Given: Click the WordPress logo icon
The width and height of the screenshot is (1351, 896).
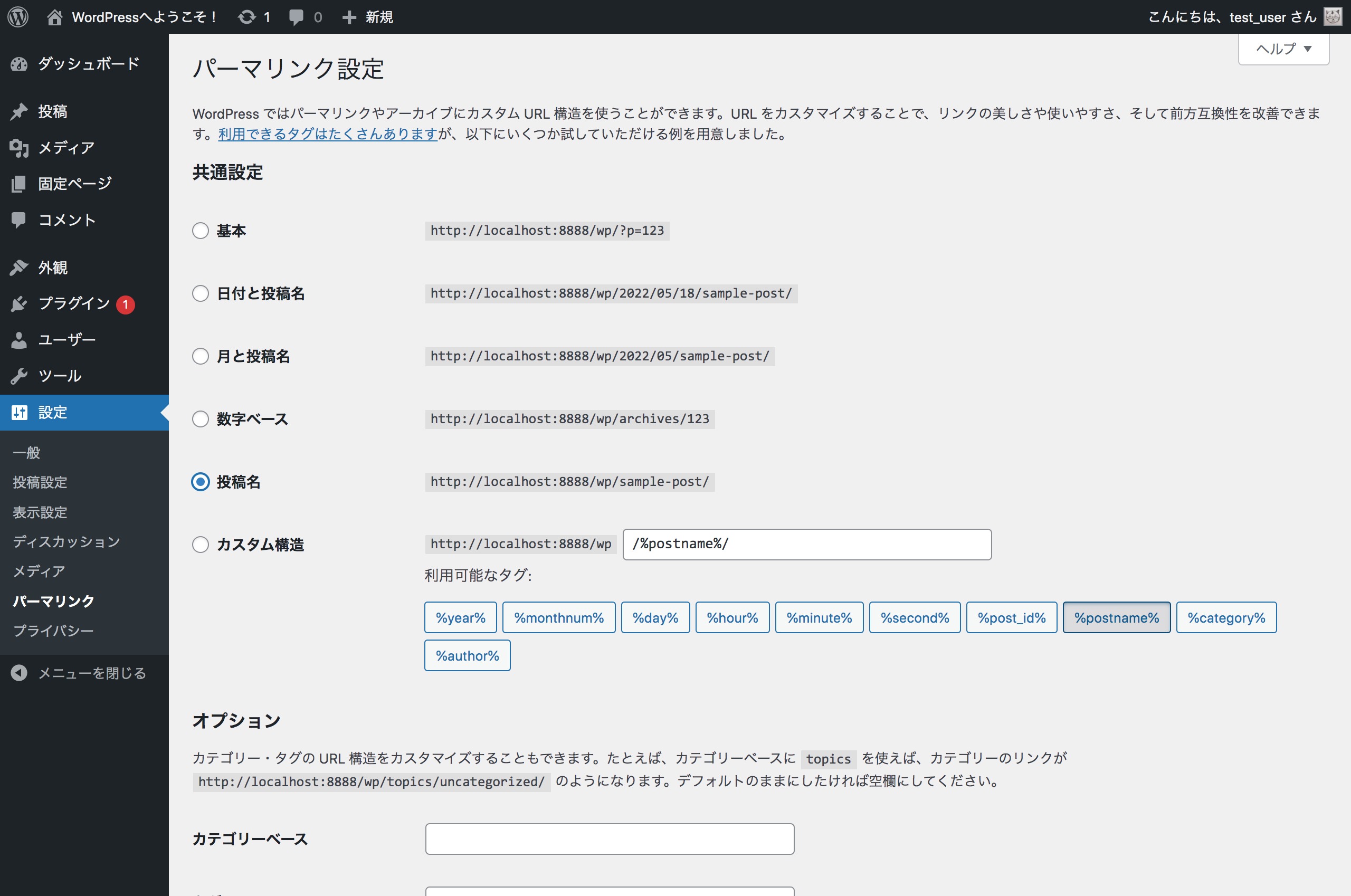Looking at the screenshot, I should 18,16.
